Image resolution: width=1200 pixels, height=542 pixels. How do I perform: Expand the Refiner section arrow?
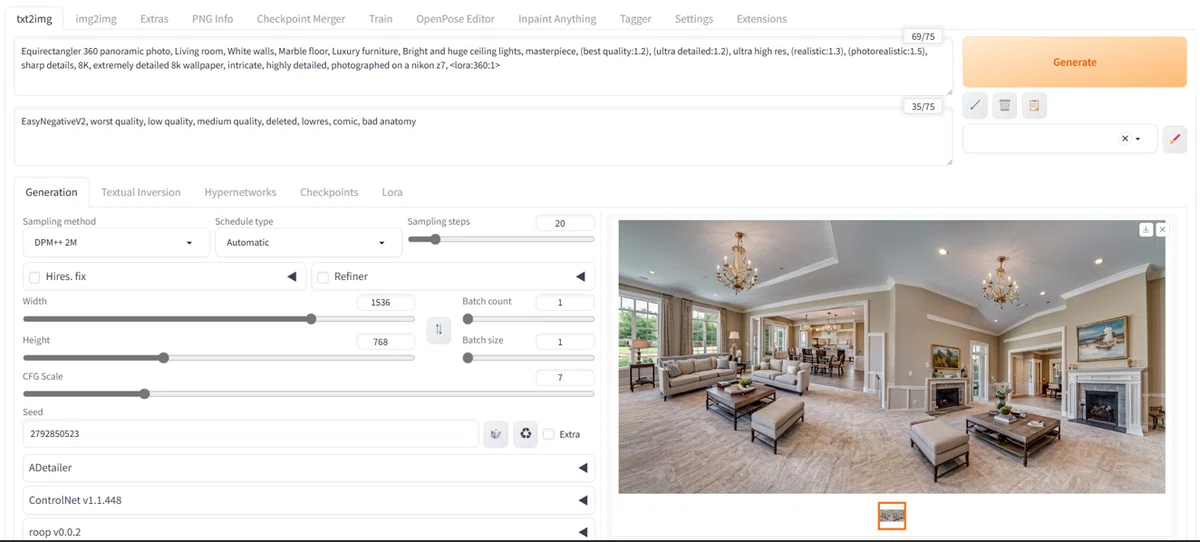coord(581,277)
